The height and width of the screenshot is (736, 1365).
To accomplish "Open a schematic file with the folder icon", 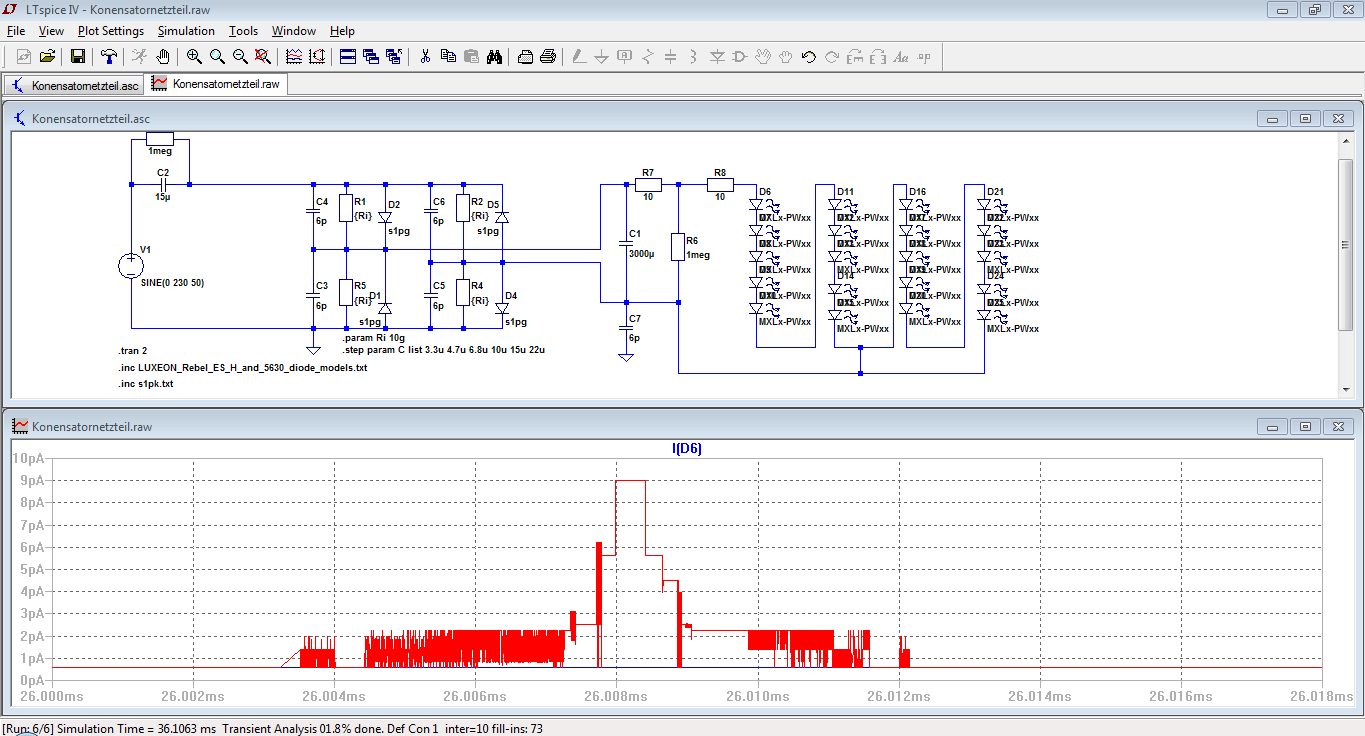I will click(46, 57).
